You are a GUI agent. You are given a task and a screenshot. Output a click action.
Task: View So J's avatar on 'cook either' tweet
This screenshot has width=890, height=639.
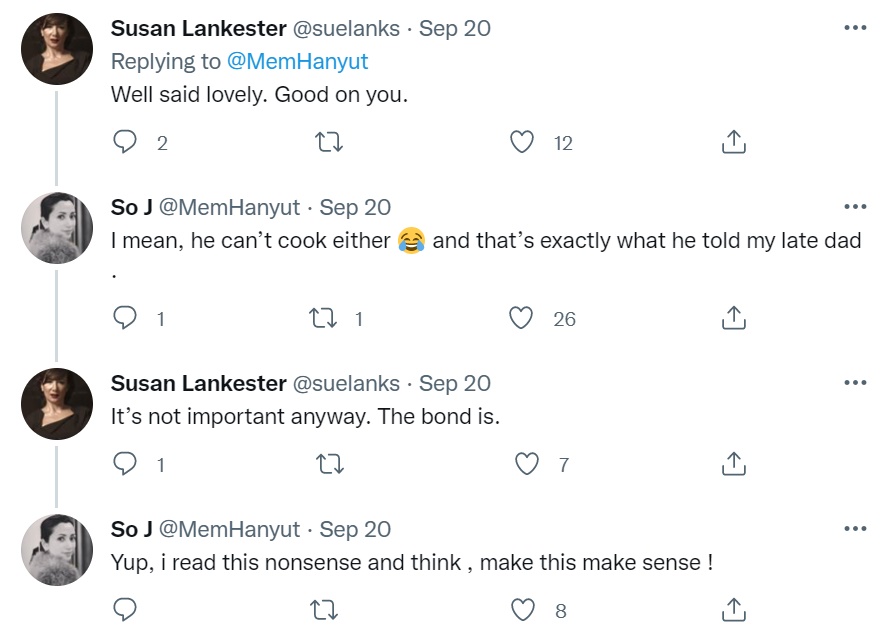(57, 228)
